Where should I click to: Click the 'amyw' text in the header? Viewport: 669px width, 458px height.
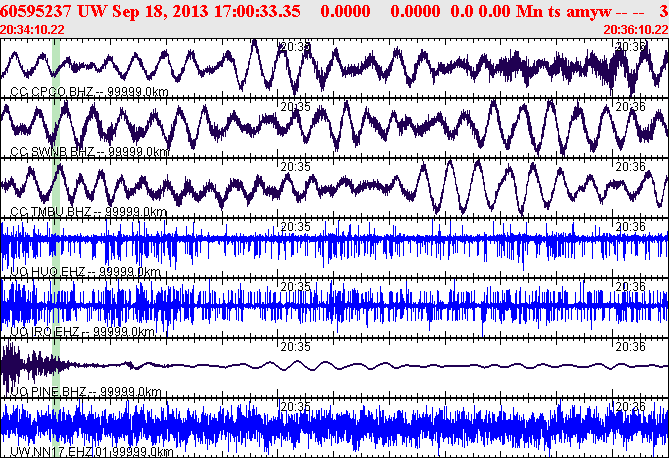point(589,12)
